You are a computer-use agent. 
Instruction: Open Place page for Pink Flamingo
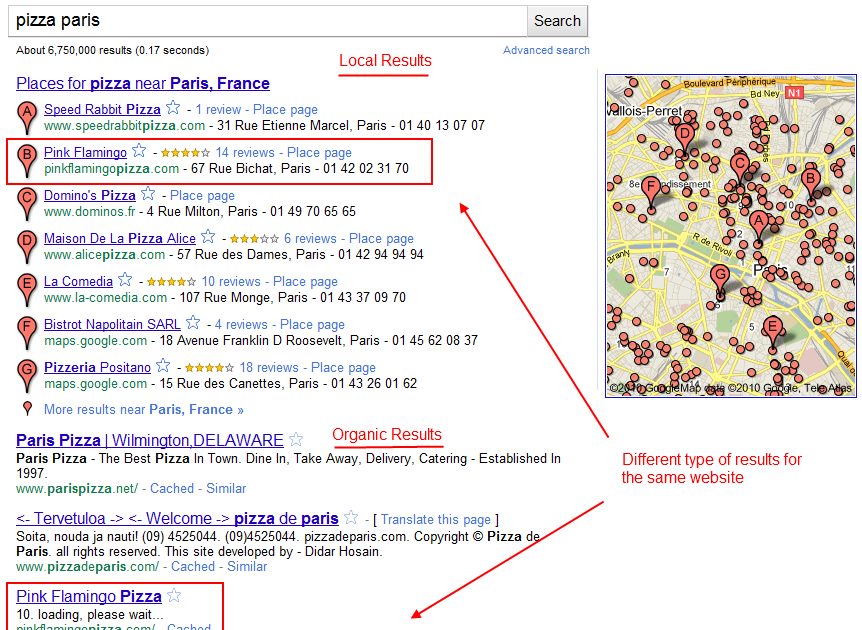coord(319,153)
